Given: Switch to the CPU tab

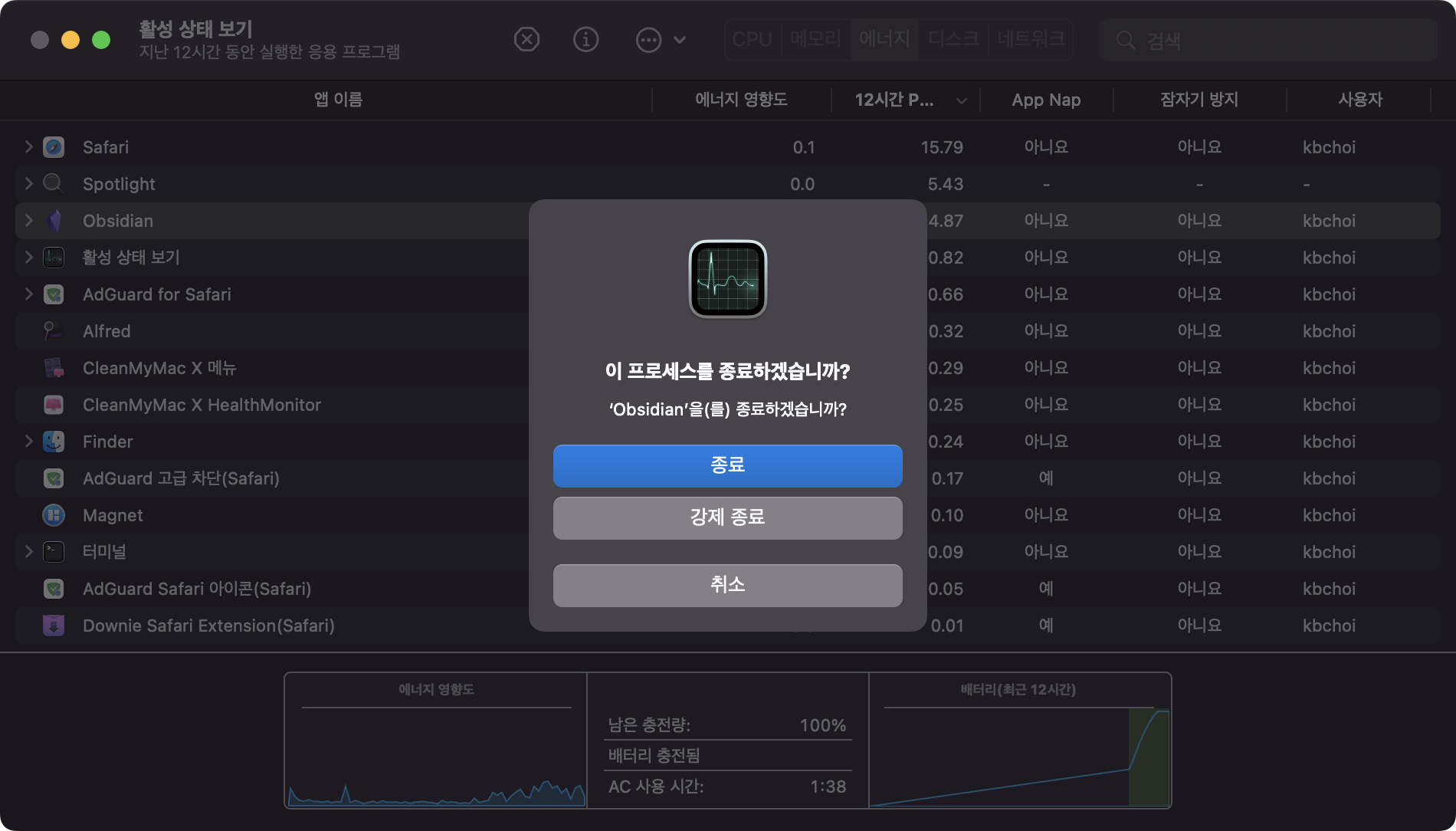Looking at the screenshot, I should (x=752, y=39).
